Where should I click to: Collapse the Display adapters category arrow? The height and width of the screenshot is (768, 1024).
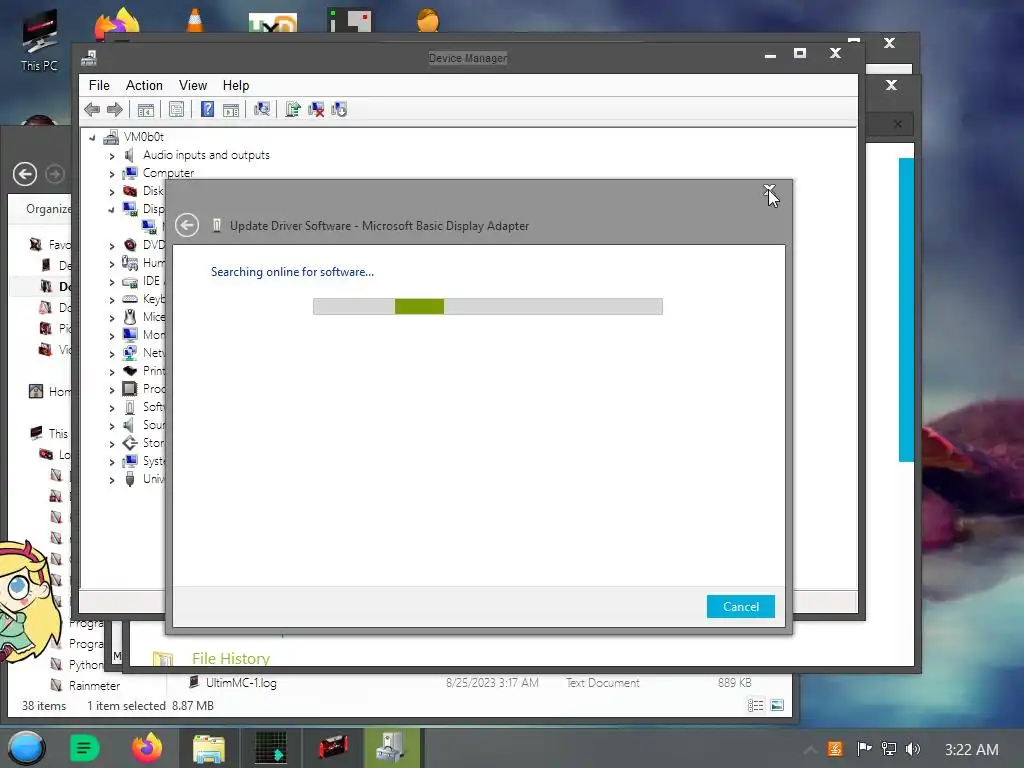click(x=112, y=210)
